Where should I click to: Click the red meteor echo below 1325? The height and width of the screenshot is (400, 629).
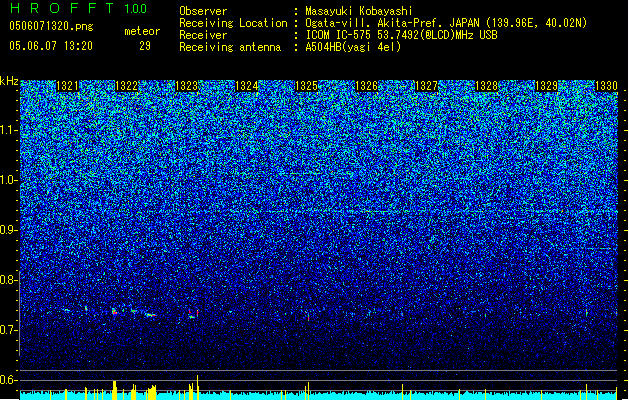(308, 316)
